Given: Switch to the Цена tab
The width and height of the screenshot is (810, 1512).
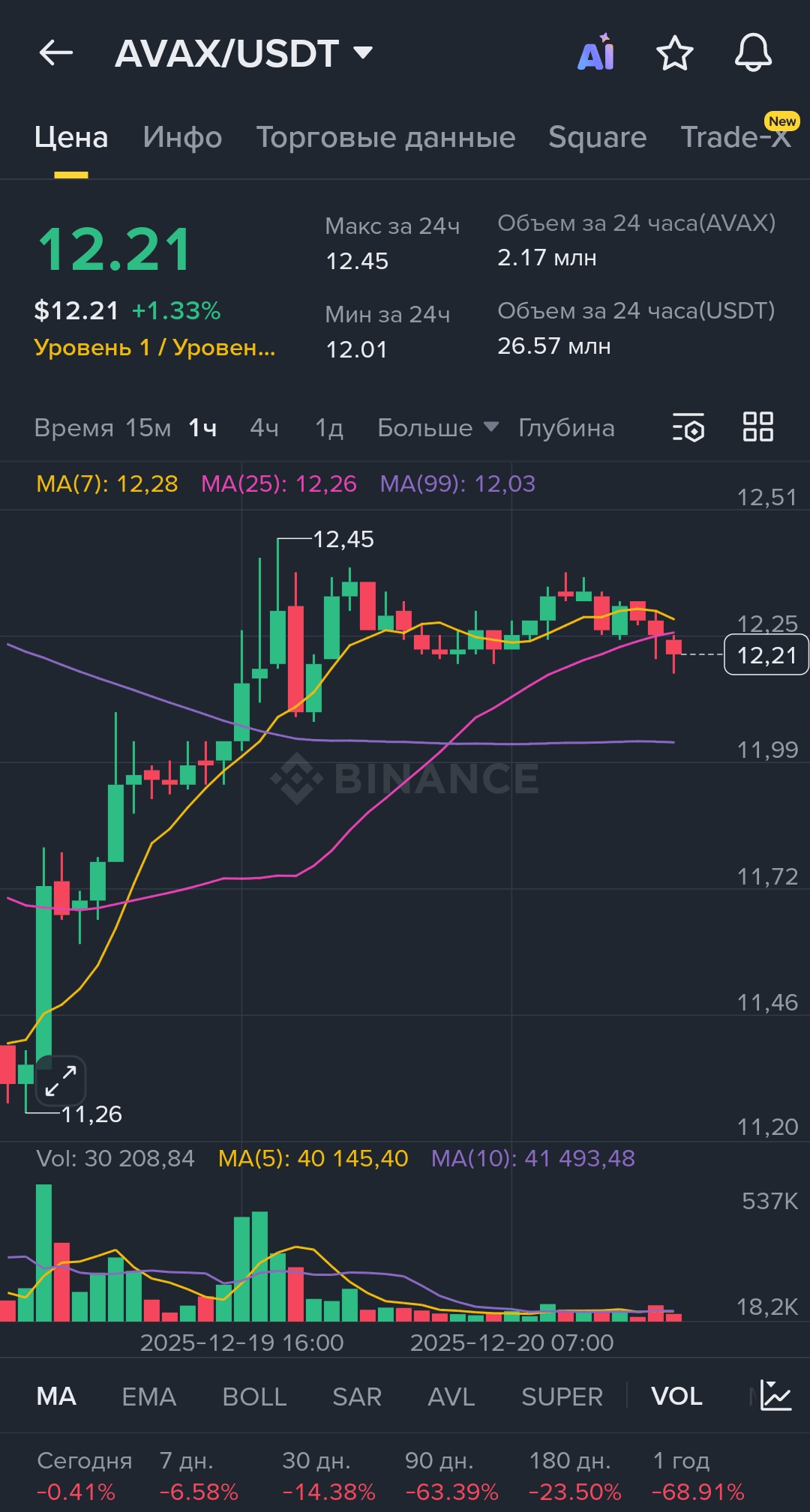Looking at the screenshot, I should click(71, 137).
